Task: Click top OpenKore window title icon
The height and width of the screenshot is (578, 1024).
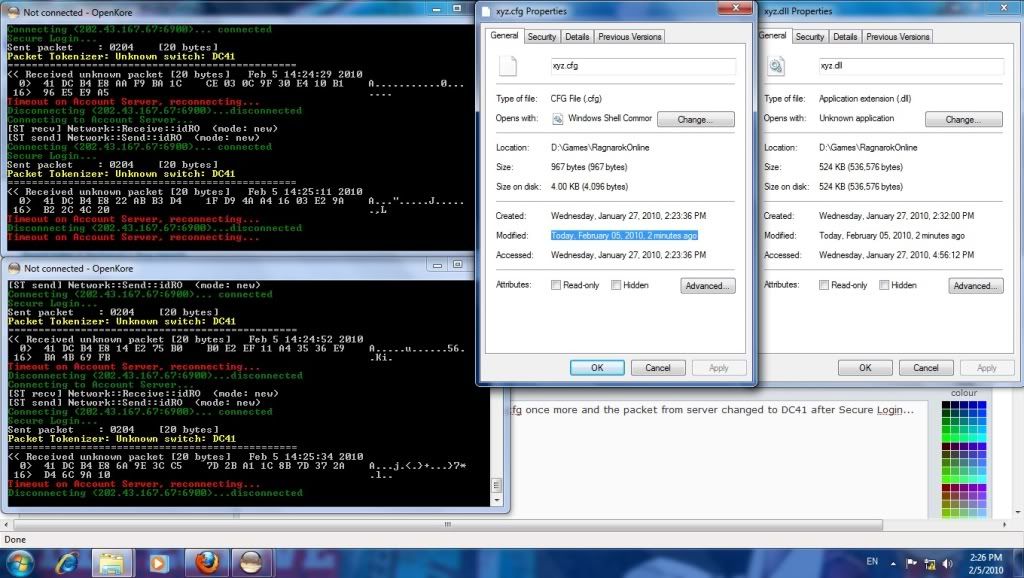Action: pyautogui.click(x=13, y=12)
